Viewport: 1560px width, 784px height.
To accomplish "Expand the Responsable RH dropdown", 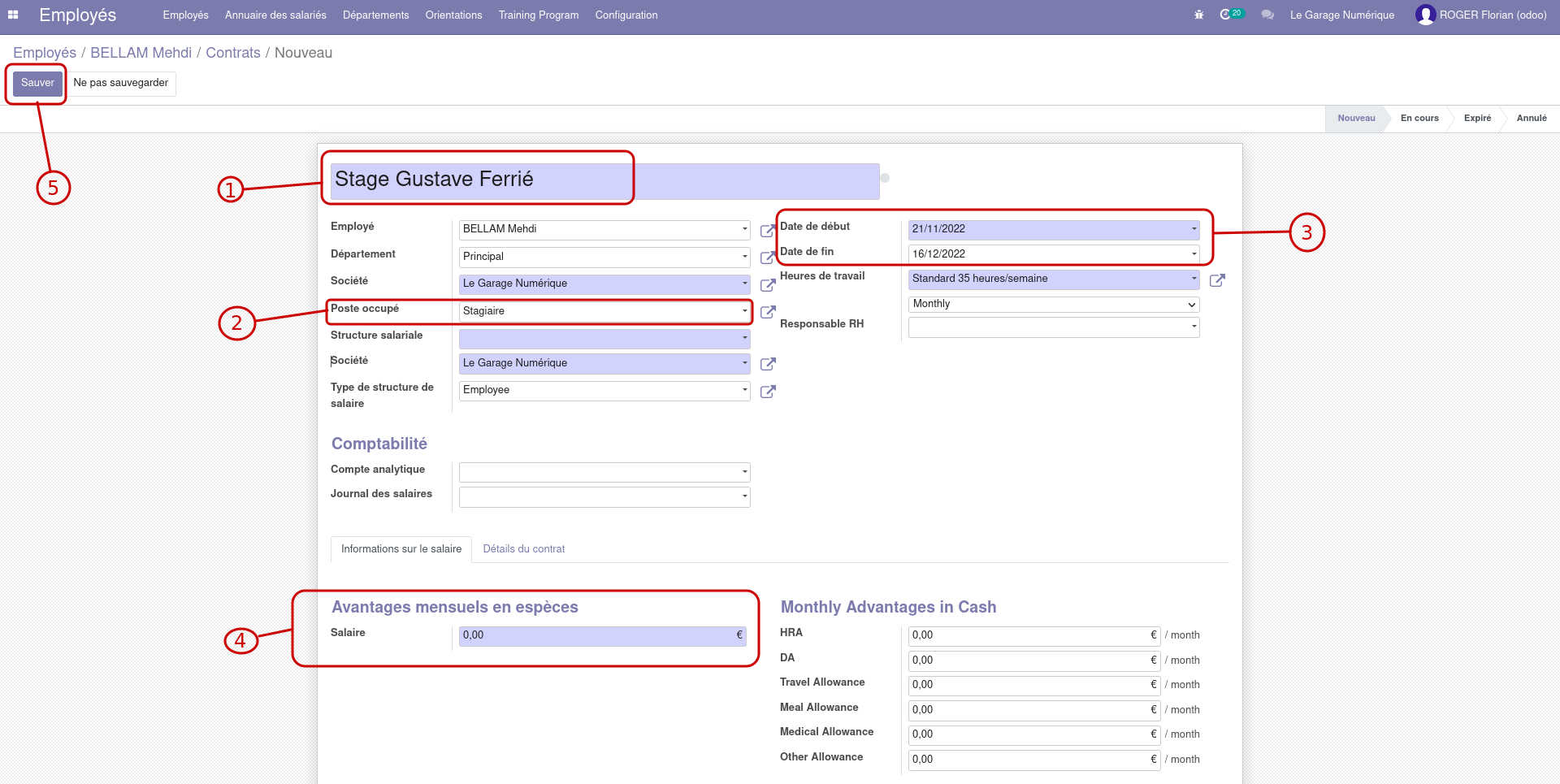I will (1053, 327).
